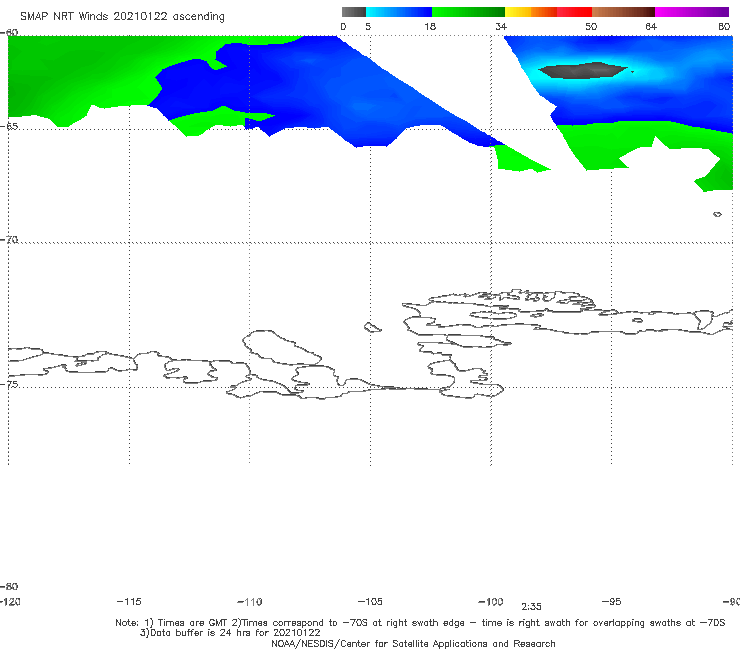Image resolution: width=740 pixels, height=650 pixels.
Task: Click the longitude label "-95"
Action: [612, 602]
